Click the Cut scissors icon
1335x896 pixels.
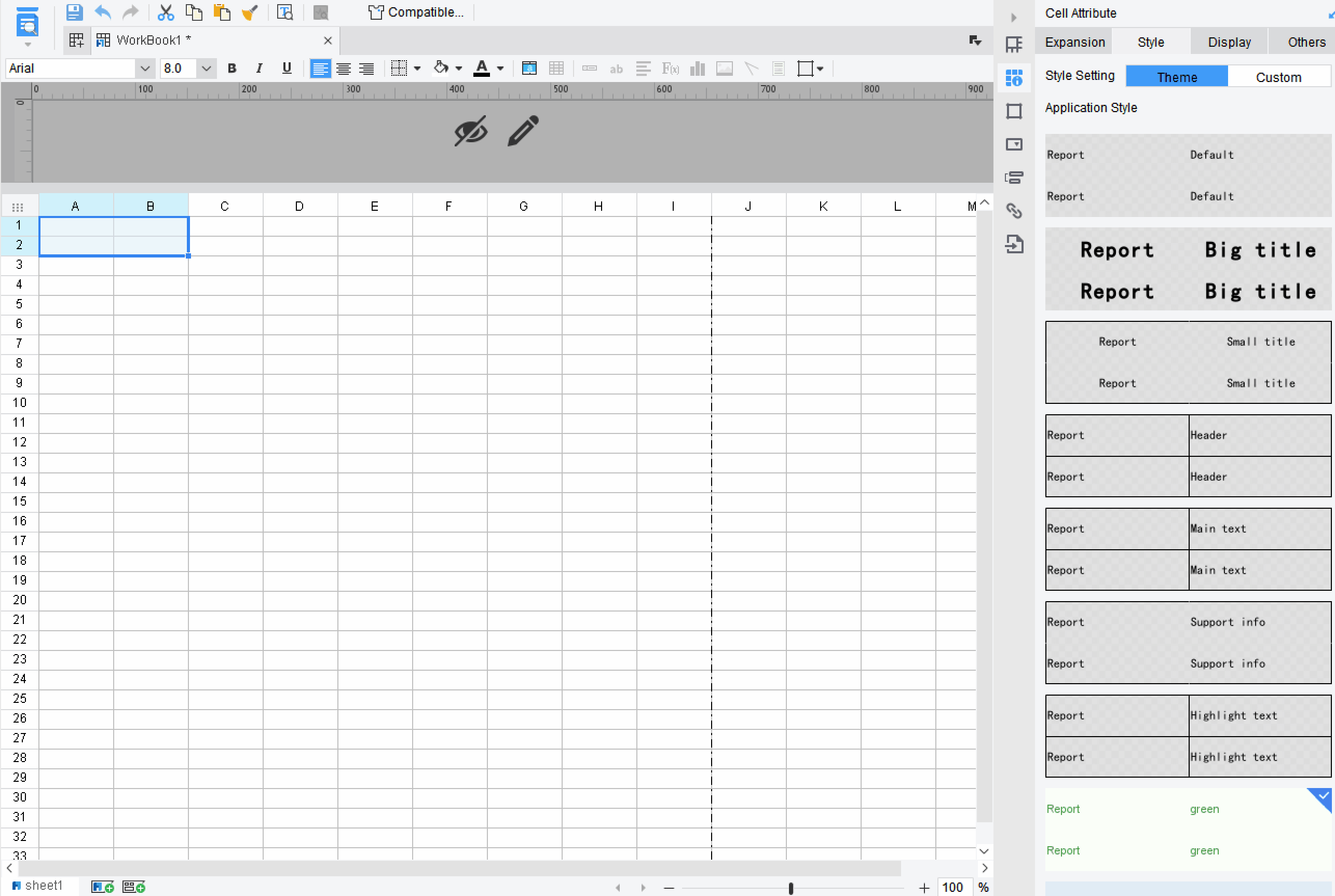pos(166,12)
